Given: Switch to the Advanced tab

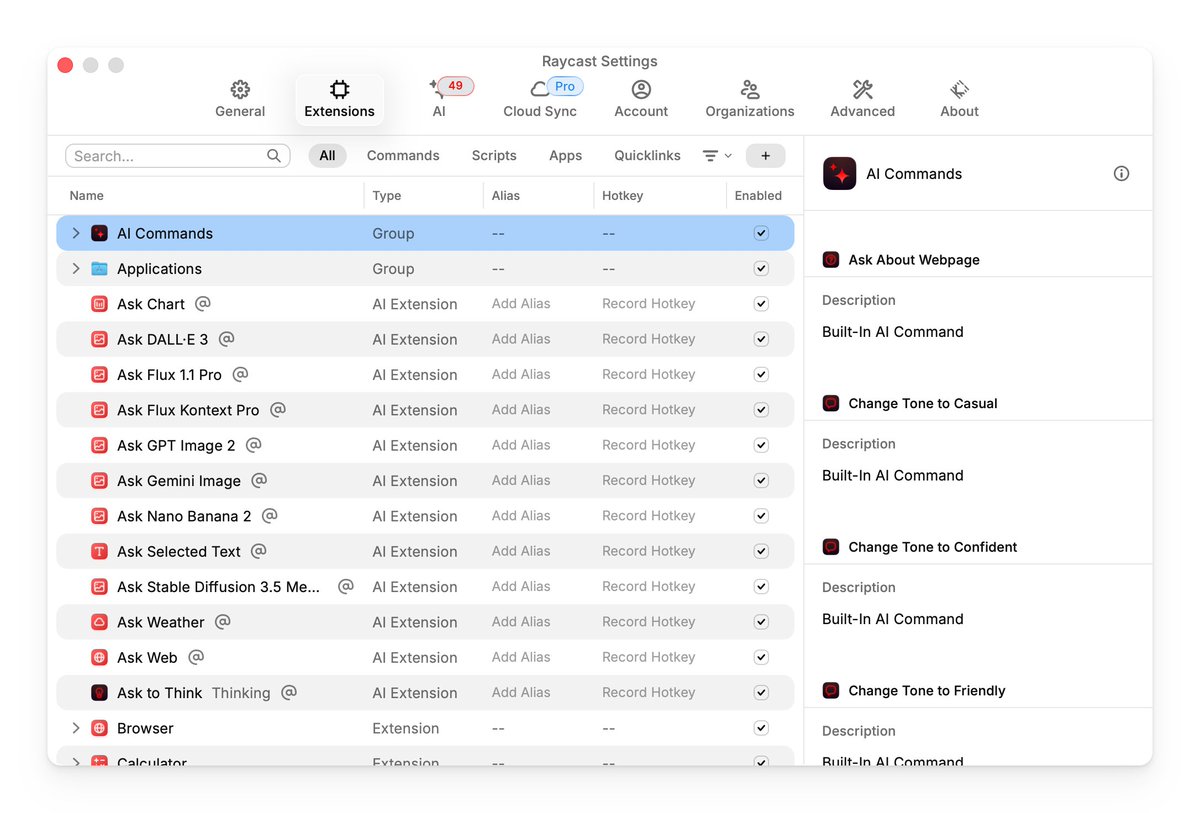Looking at the screenshot, I should click(862, 100).
